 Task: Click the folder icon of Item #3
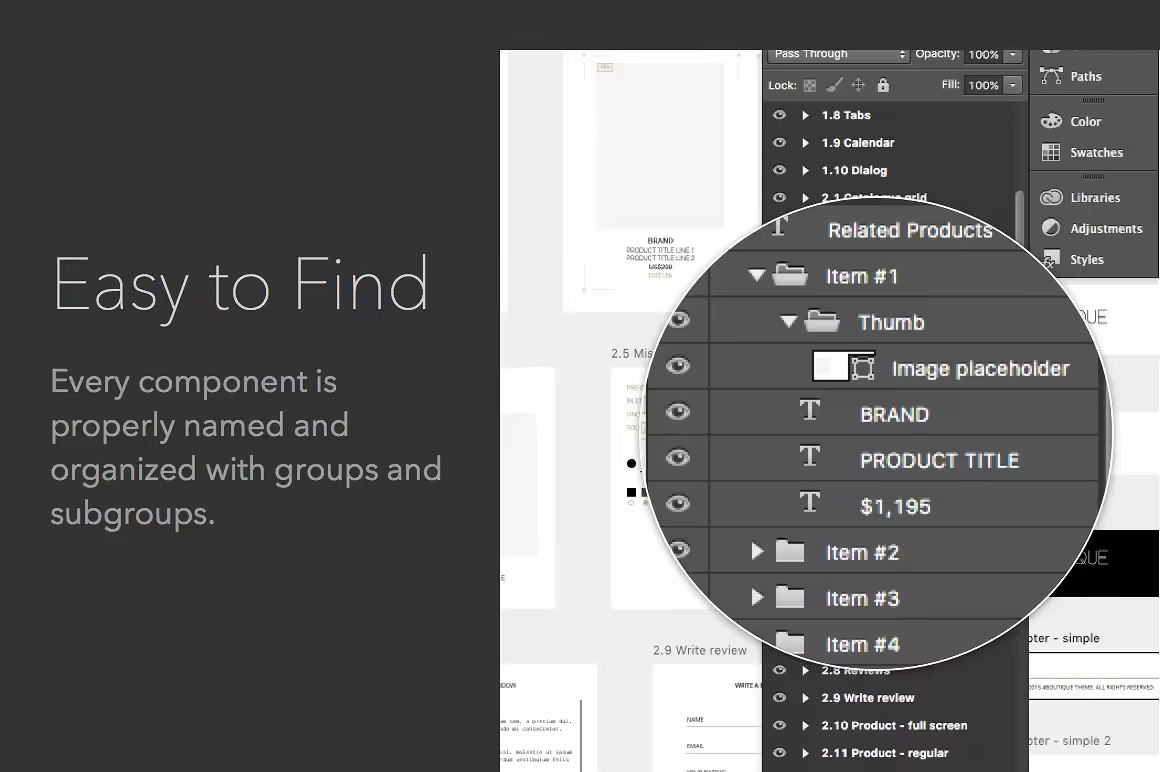pyautogui.click(x=790, y=597)
